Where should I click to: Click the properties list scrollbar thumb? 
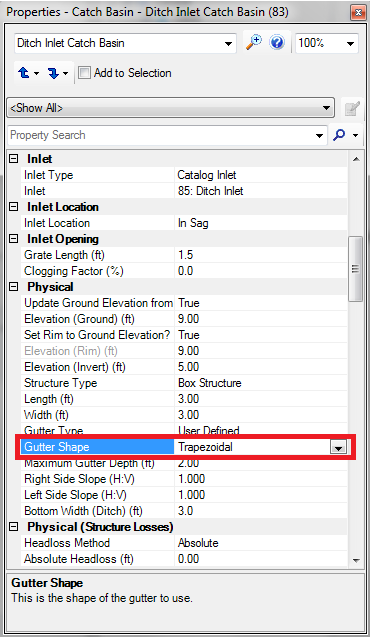pyautogui.click(x=356, y=269)
